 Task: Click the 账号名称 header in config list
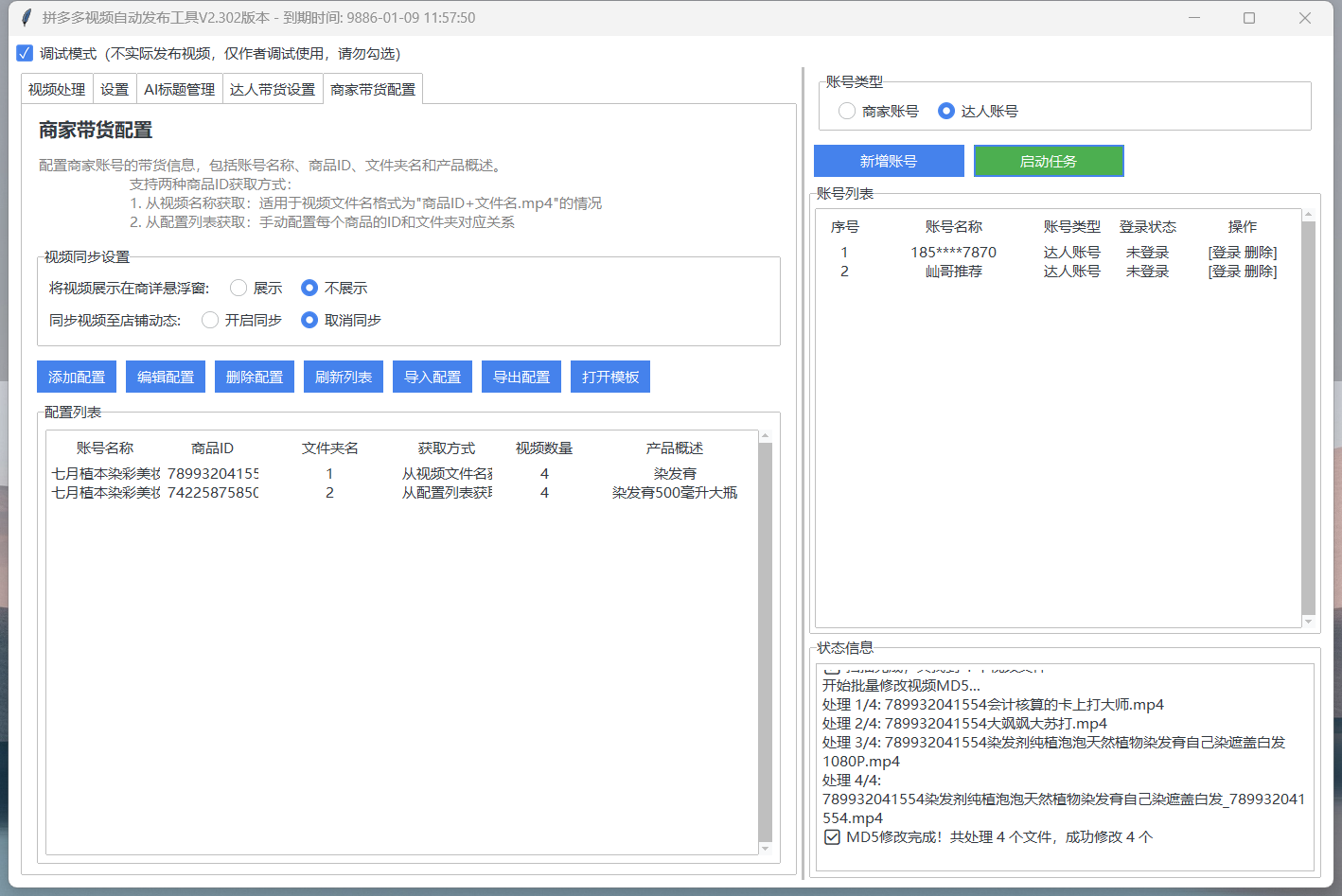[x=105, y=448]
